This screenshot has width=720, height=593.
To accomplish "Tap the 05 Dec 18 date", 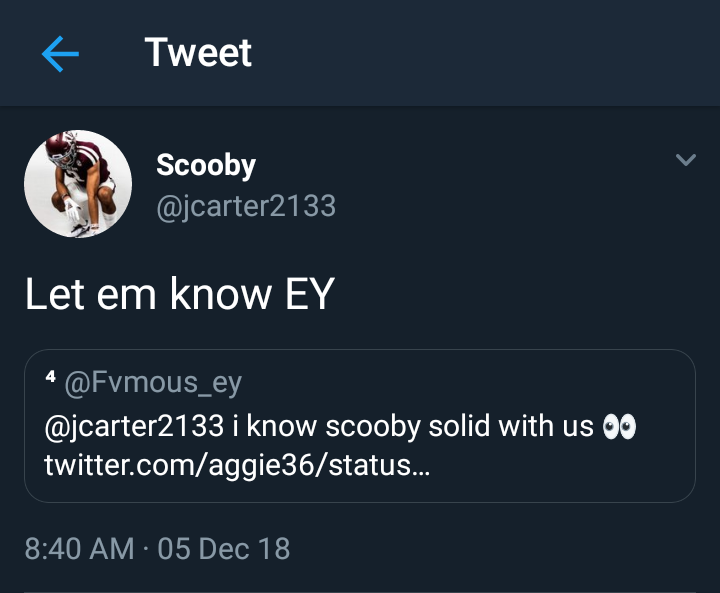I will 224,548.
